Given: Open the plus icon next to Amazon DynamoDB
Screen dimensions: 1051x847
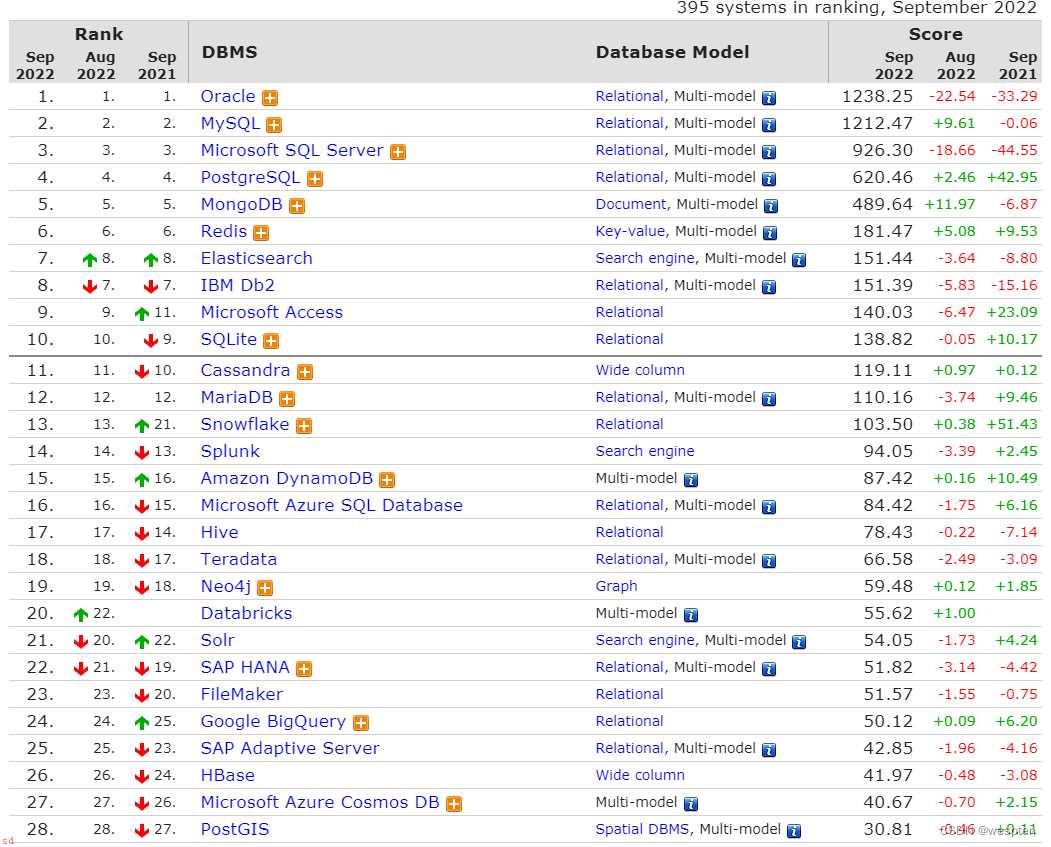Looking at the screenshot, I should click(387, 479).
